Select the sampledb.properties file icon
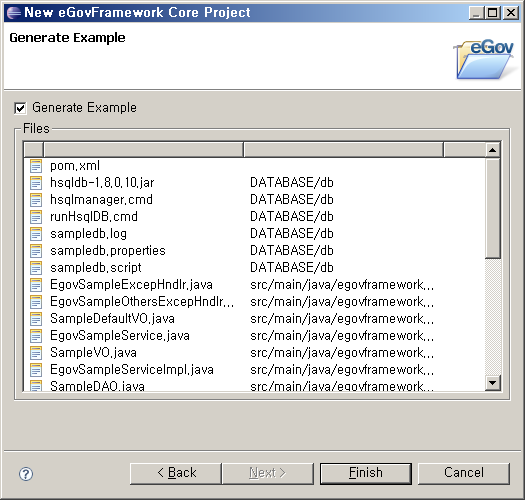525x500 pixels. coord(36,251)
